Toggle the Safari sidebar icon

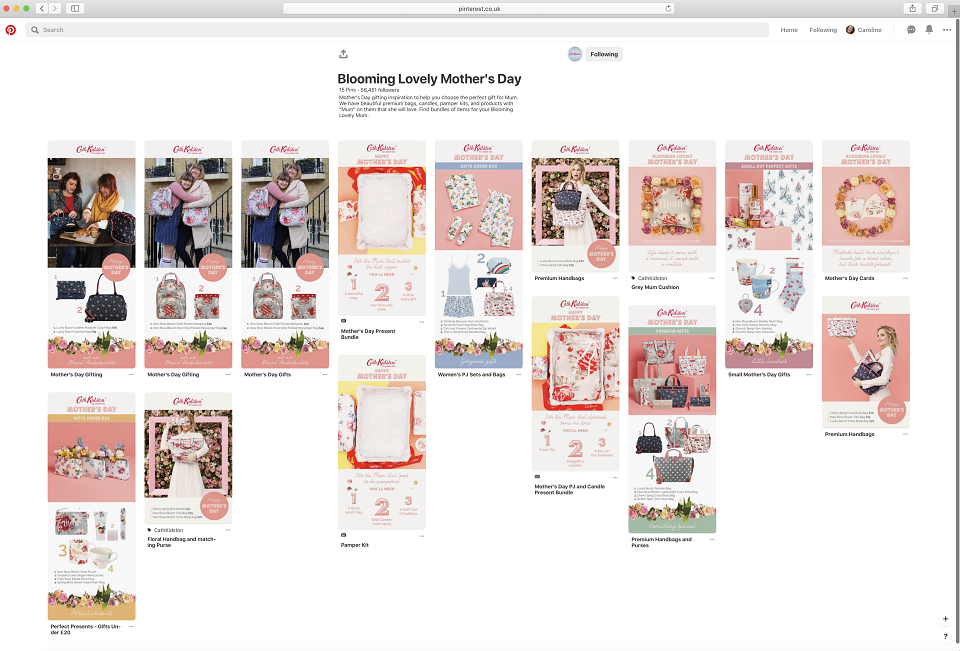[75, 9]
